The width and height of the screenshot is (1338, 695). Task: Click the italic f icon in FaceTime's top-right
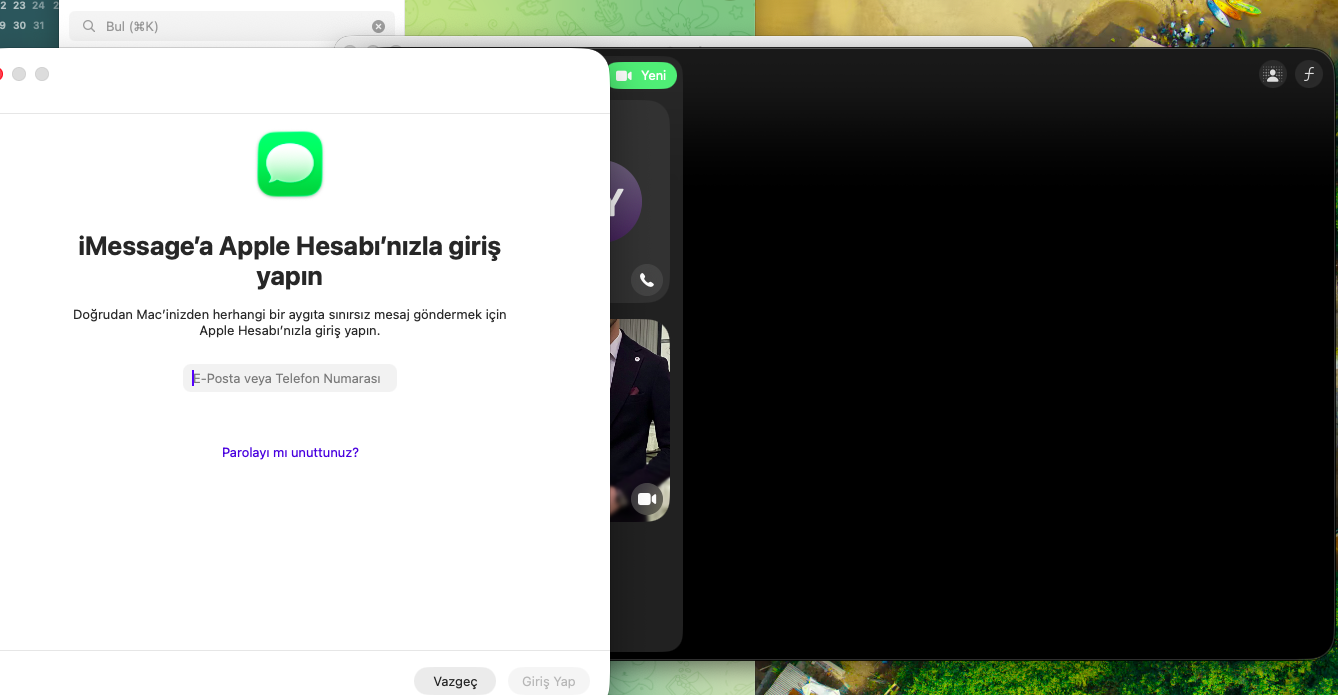[1308, 74]
